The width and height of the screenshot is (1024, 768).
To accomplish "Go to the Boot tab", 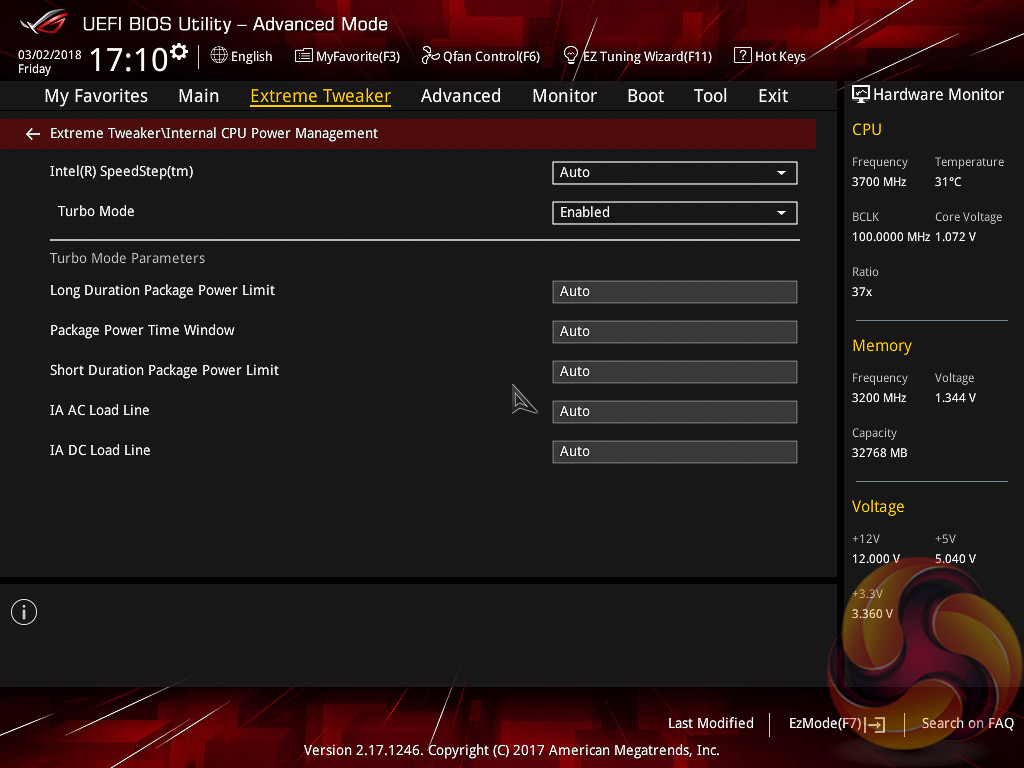I will click(645, 96).
